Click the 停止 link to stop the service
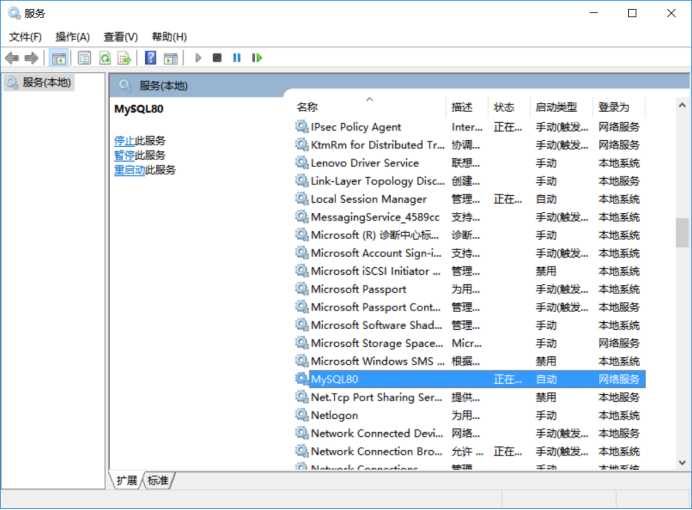This screenshot has width=692, height=510. 124,141
